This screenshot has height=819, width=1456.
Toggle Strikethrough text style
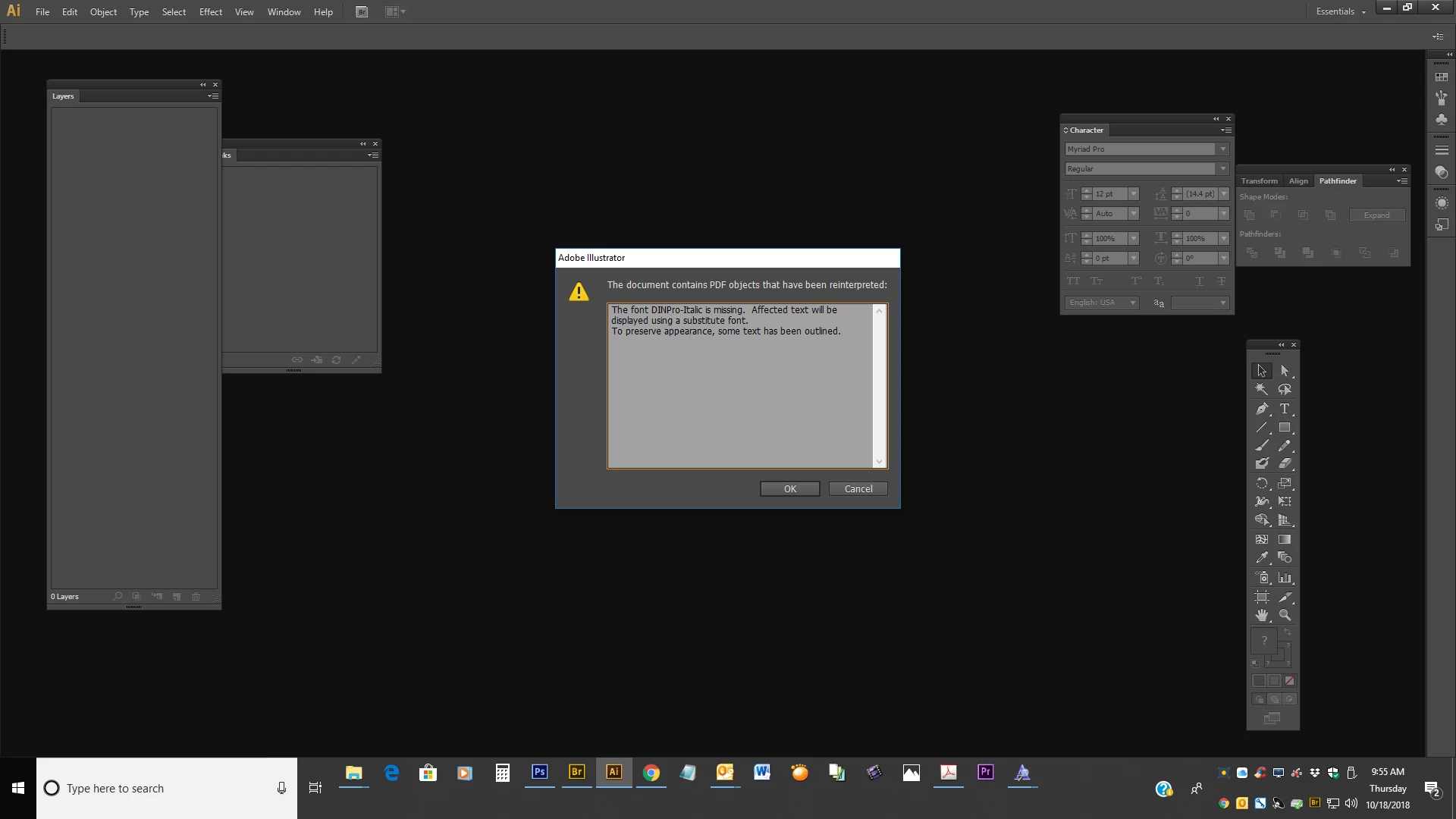[x=1222, y=281]
